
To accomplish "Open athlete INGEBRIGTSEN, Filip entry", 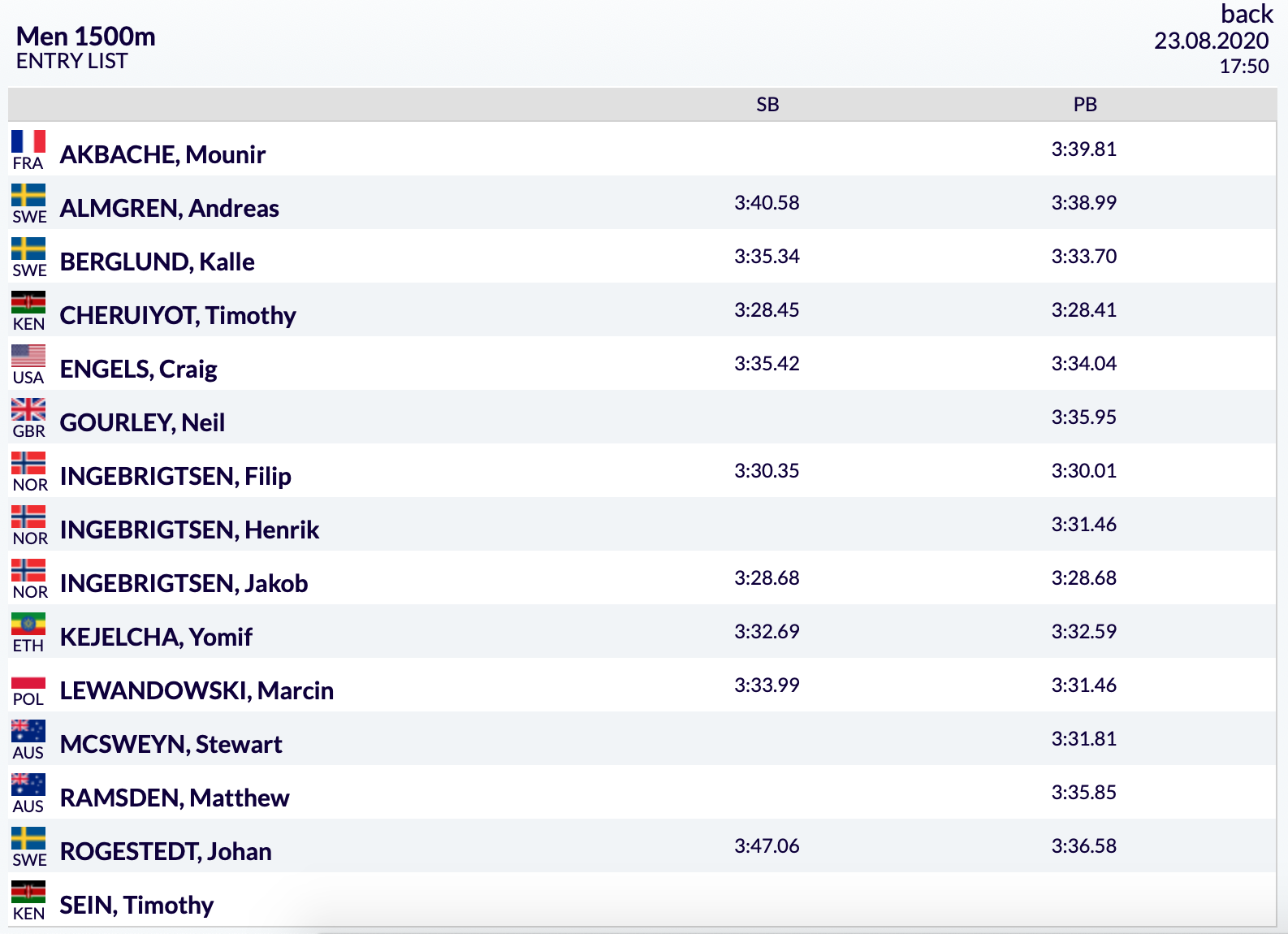I will (175, 476).
